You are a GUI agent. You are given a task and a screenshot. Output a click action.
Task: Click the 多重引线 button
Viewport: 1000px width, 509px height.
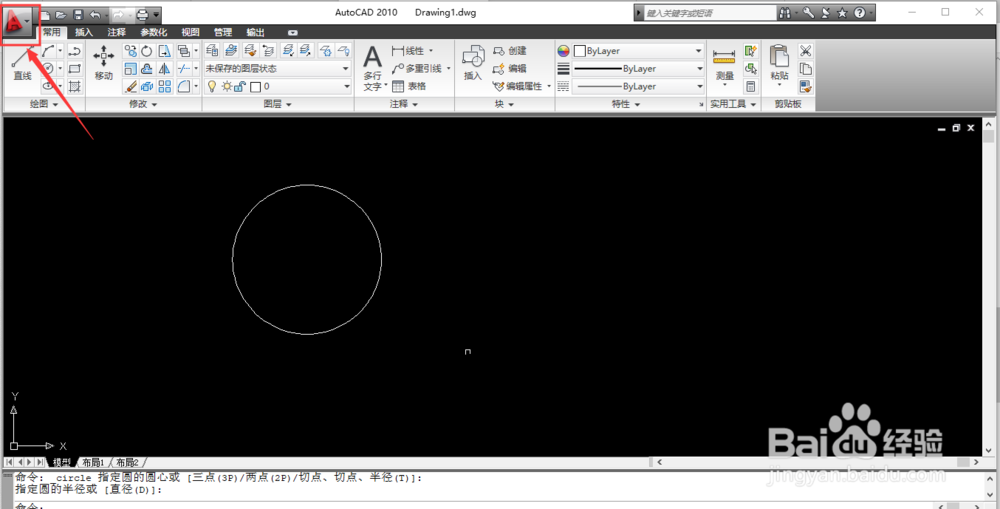pyautogui.click(x=420, y=68)
